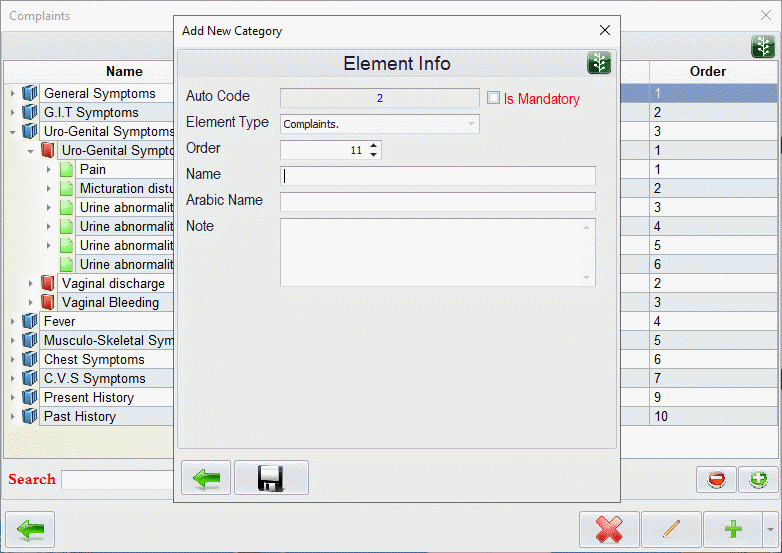Viewport: 782px width, 553px height.
Task: Click red book icon next to Vaginal Bleeding
Action: [48, 302]
